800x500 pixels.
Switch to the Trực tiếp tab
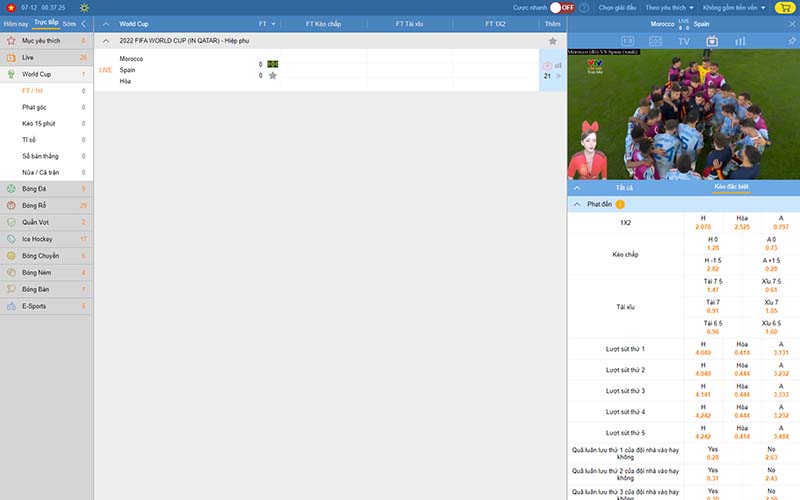(46, 22)
